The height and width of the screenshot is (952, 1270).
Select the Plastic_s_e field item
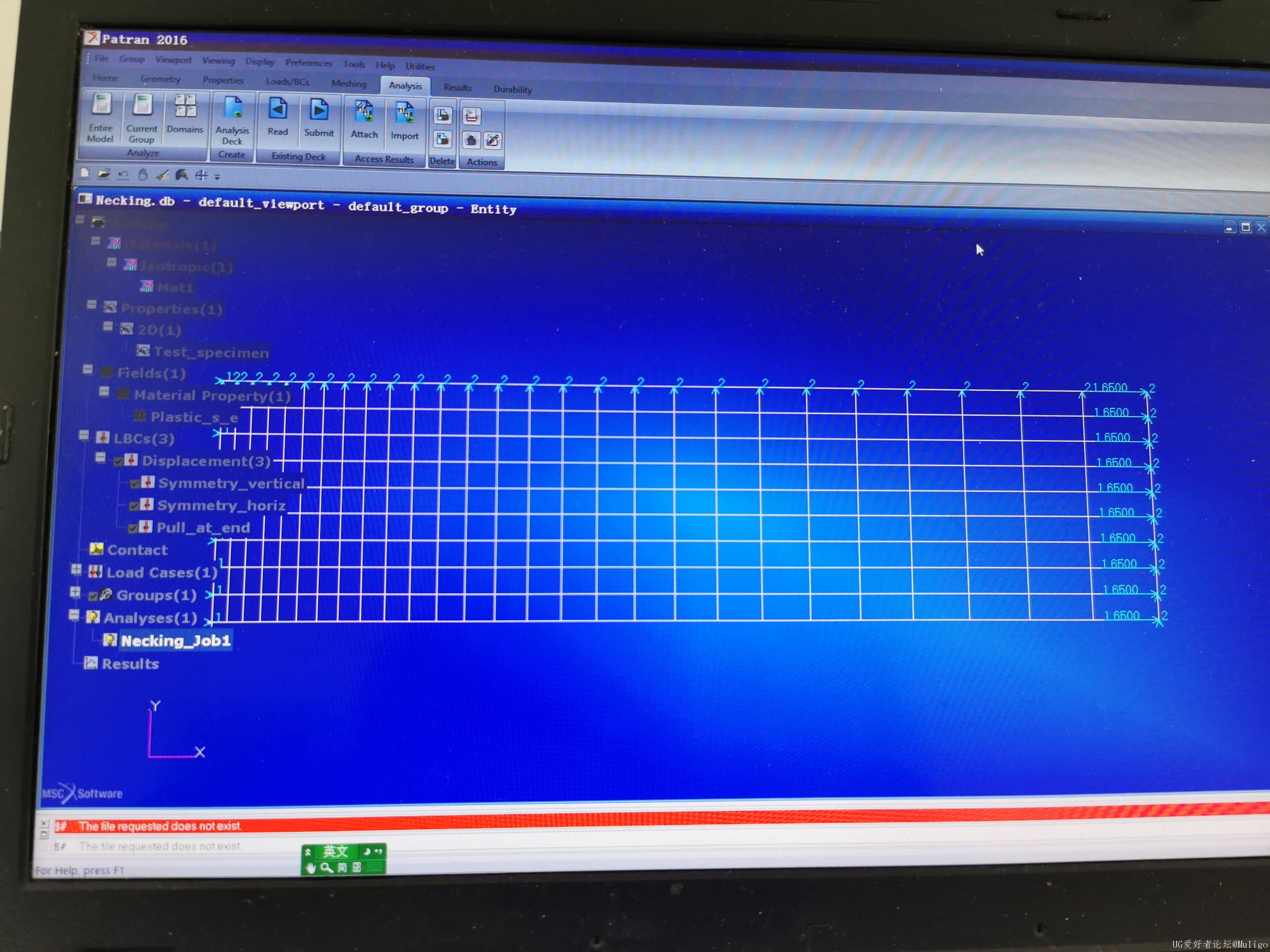195,417
